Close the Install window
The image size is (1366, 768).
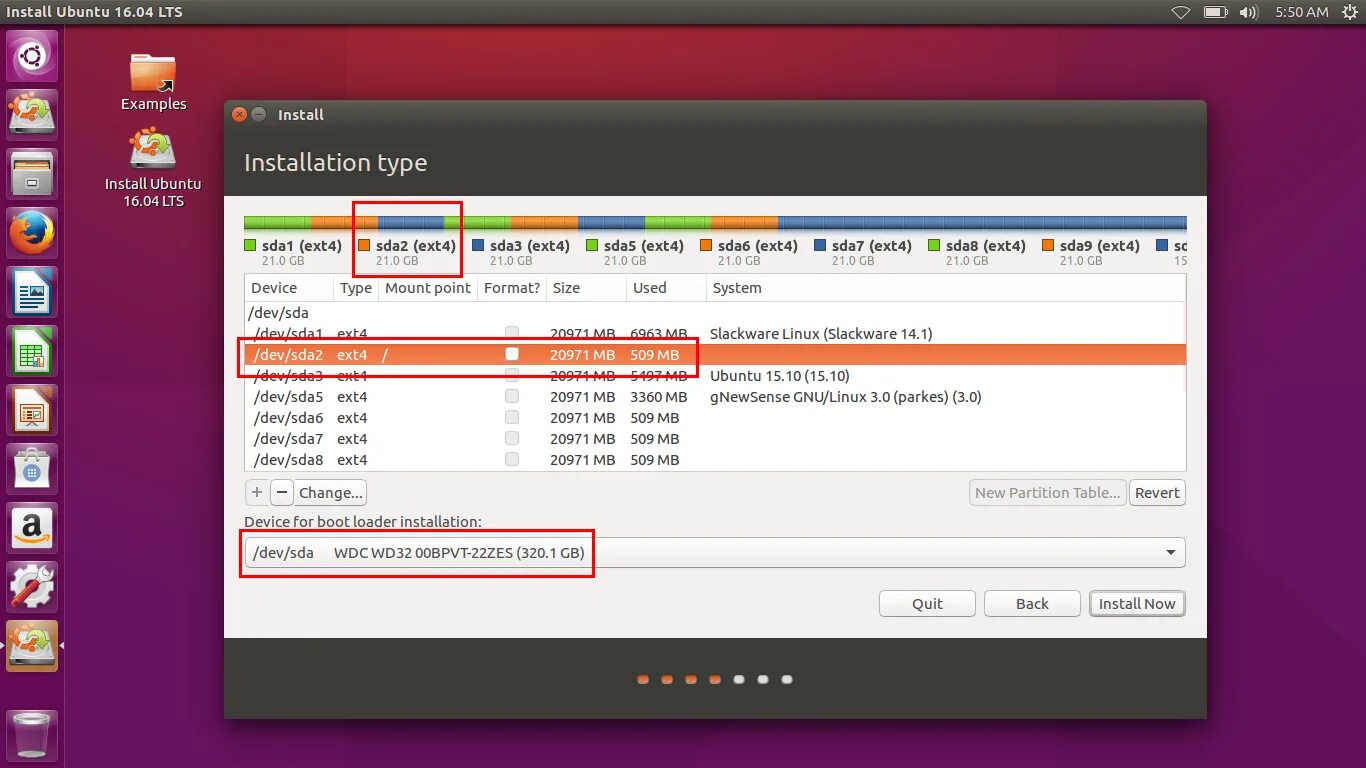click(x=239, y=114)
